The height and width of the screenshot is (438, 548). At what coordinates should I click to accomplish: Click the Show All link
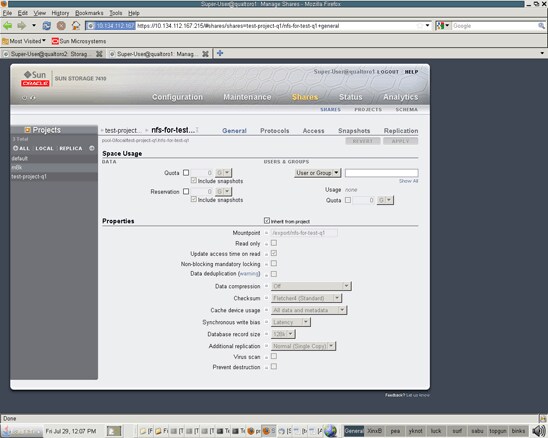click(409, 181)
